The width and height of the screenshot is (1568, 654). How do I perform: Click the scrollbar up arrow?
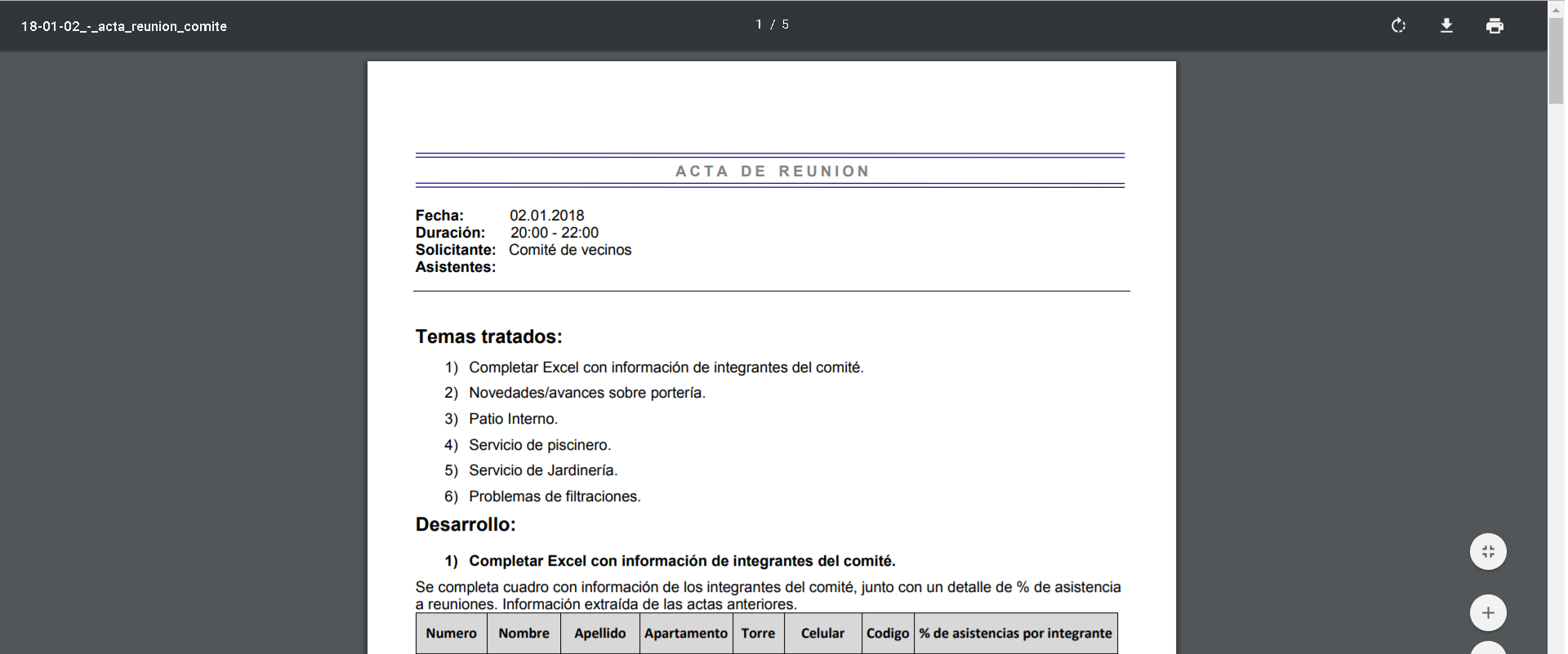[1556, 9]
